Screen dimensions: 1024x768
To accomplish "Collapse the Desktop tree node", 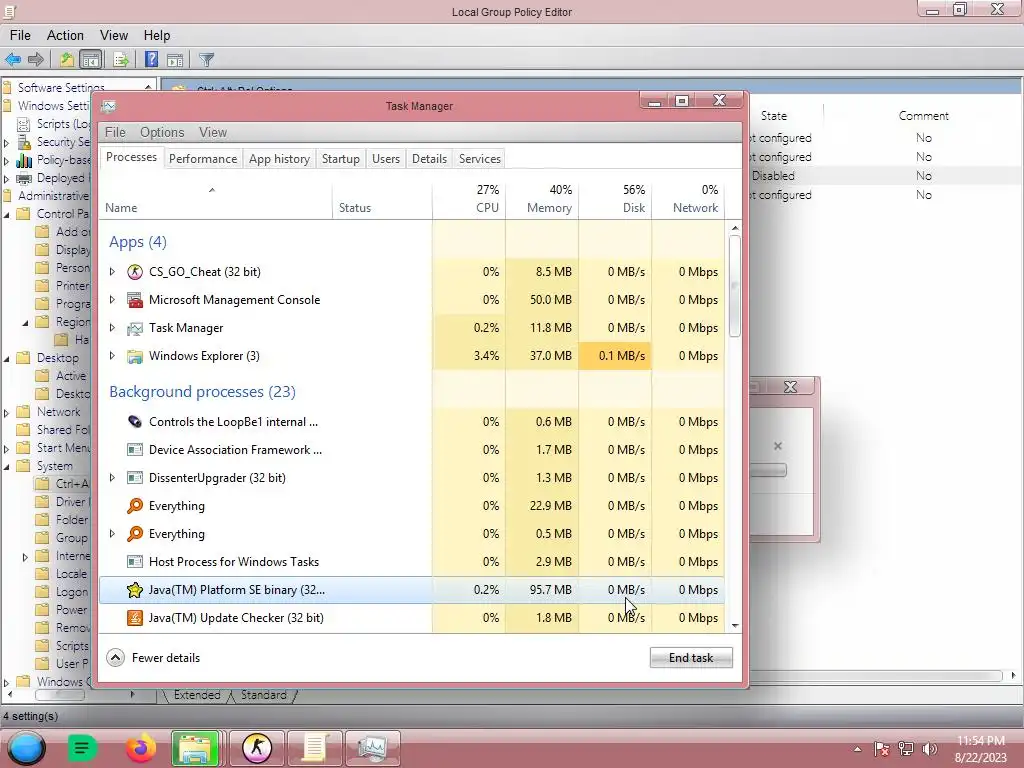I will (x=7, y=359).
